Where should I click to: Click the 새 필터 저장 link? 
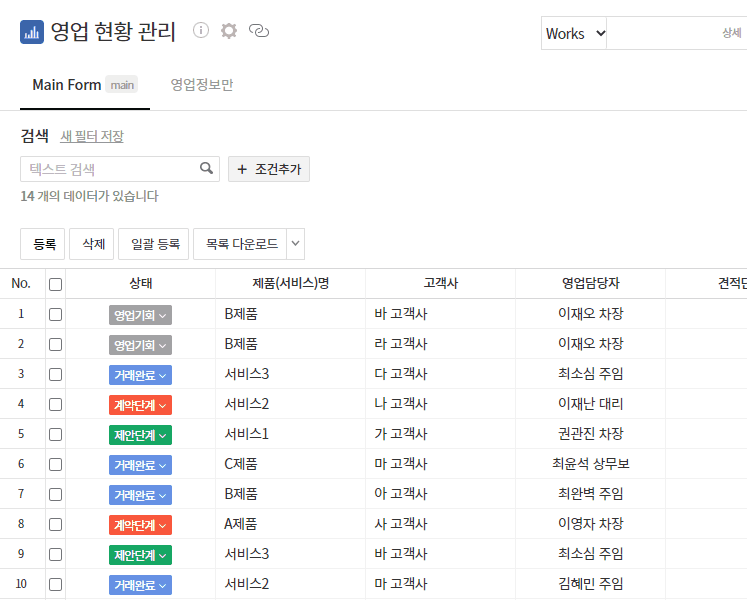click(x=92, y=136)
